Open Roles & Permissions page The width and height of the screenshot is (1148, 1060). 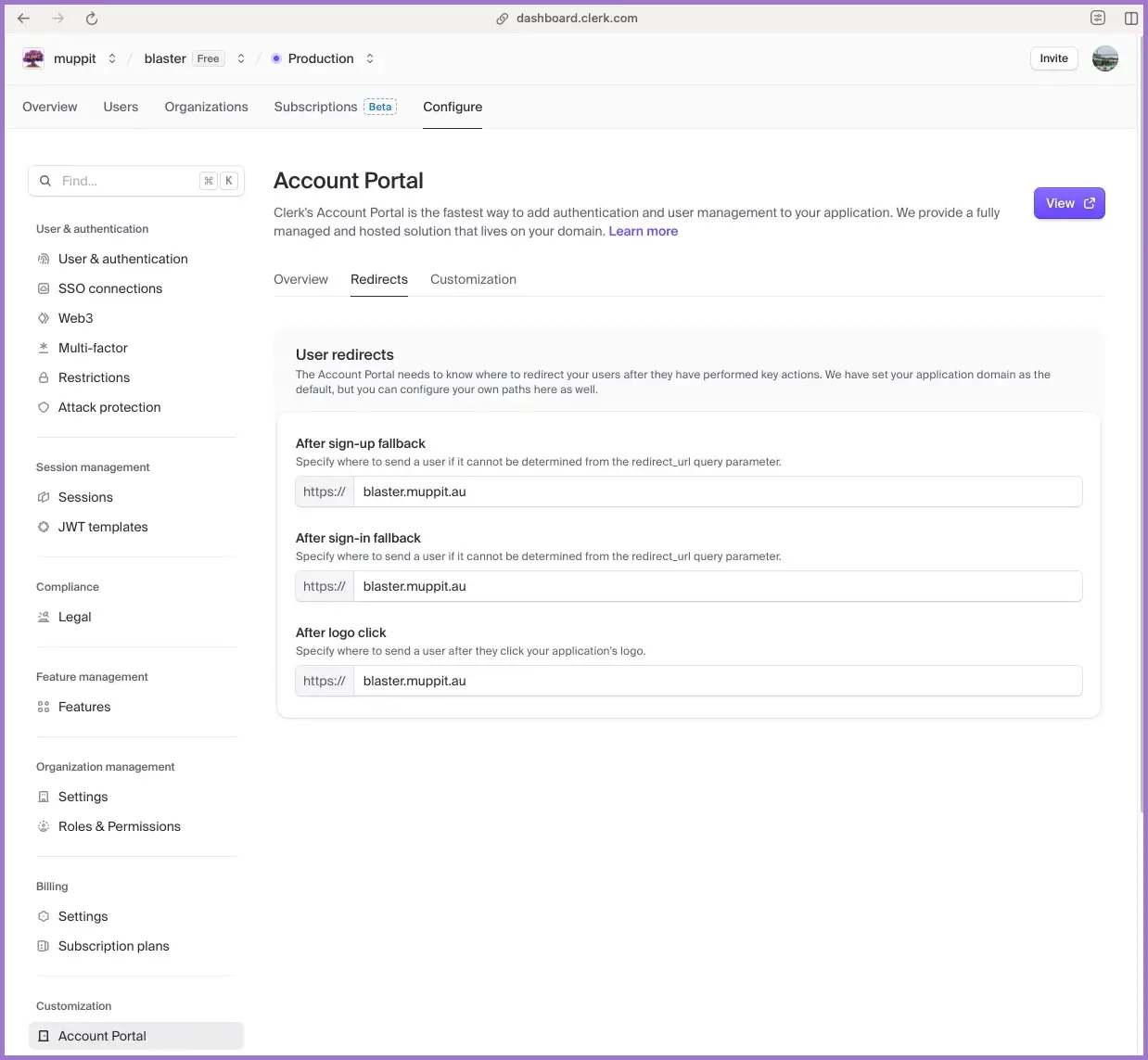(x=119, y=826)
